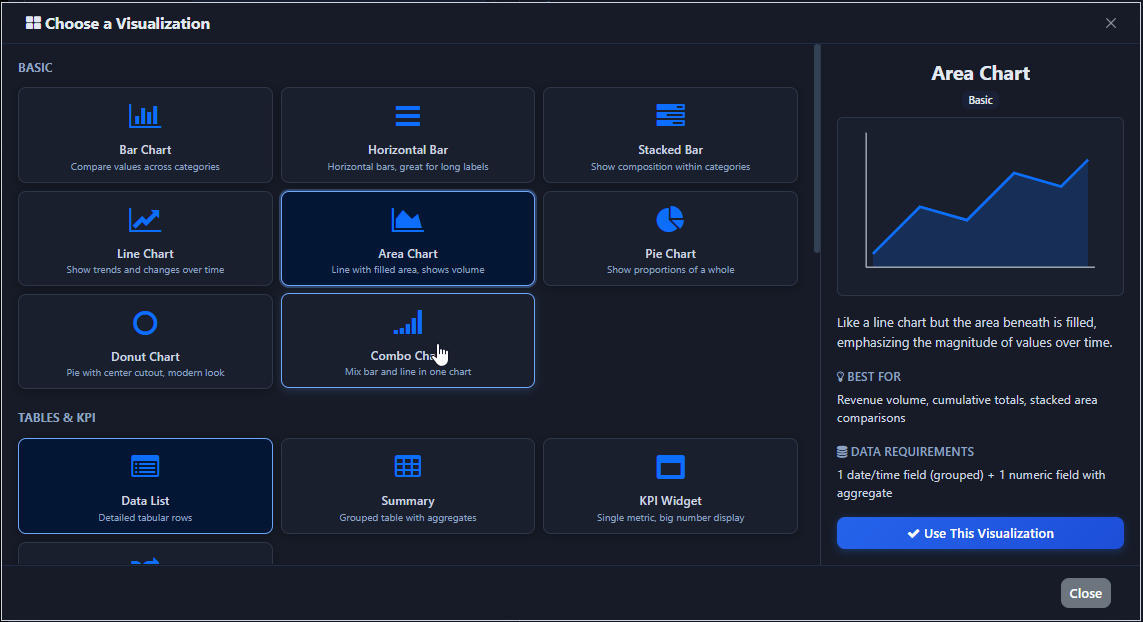Screen dimensions: 1143x622
Task: Click the 'Horizontal Bar' card title
Action: pos(407,149)
